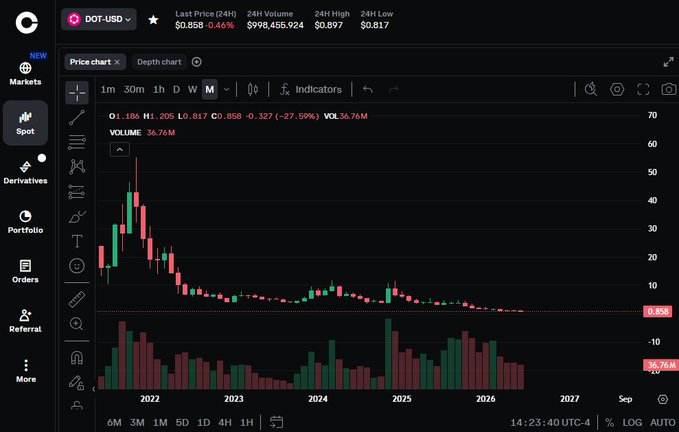Click the 2024 time axis label

[x=317, y=399]
